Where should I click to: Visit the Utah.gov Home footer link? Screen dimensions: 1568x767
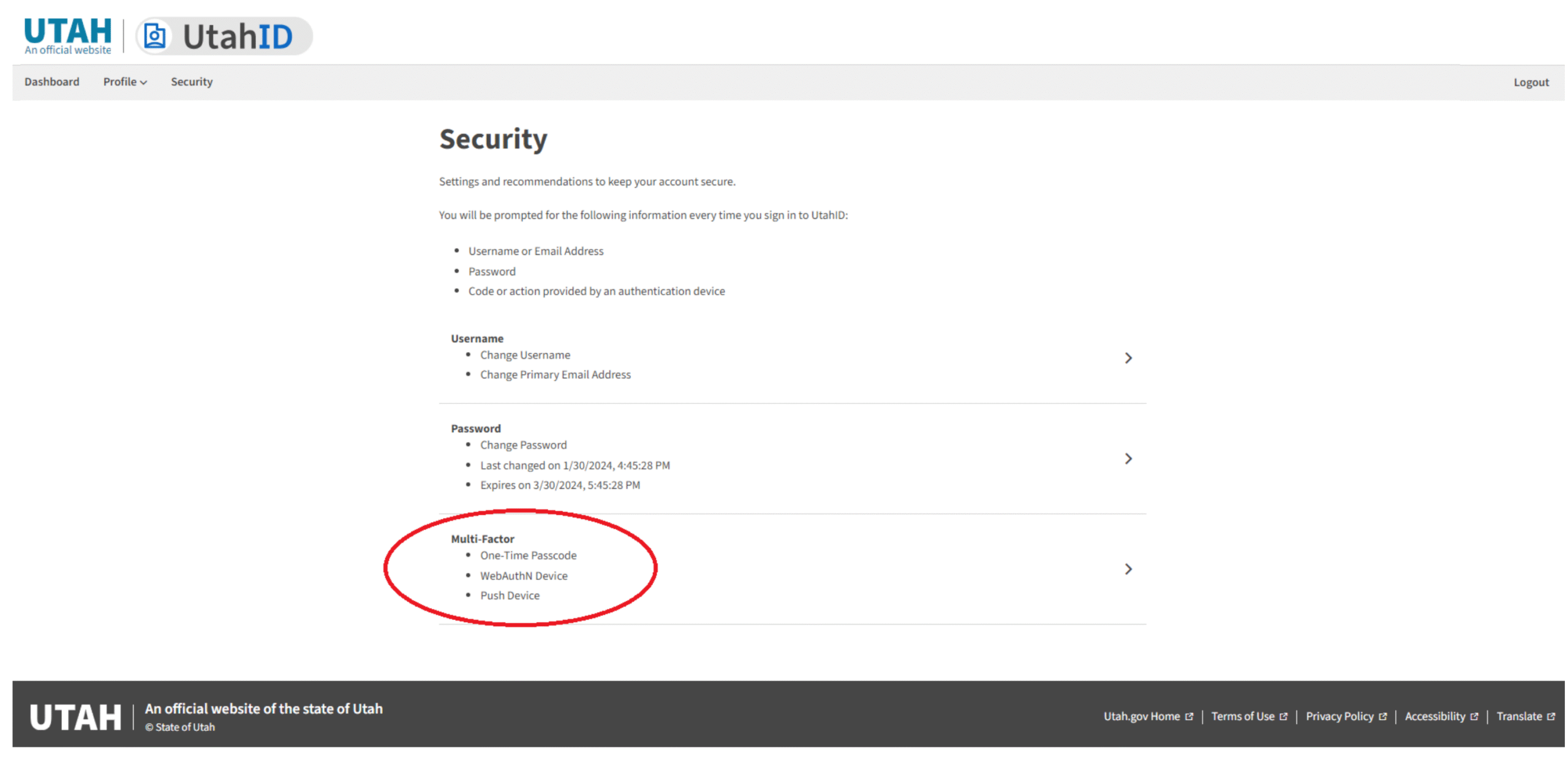[x=1141, y=716]
